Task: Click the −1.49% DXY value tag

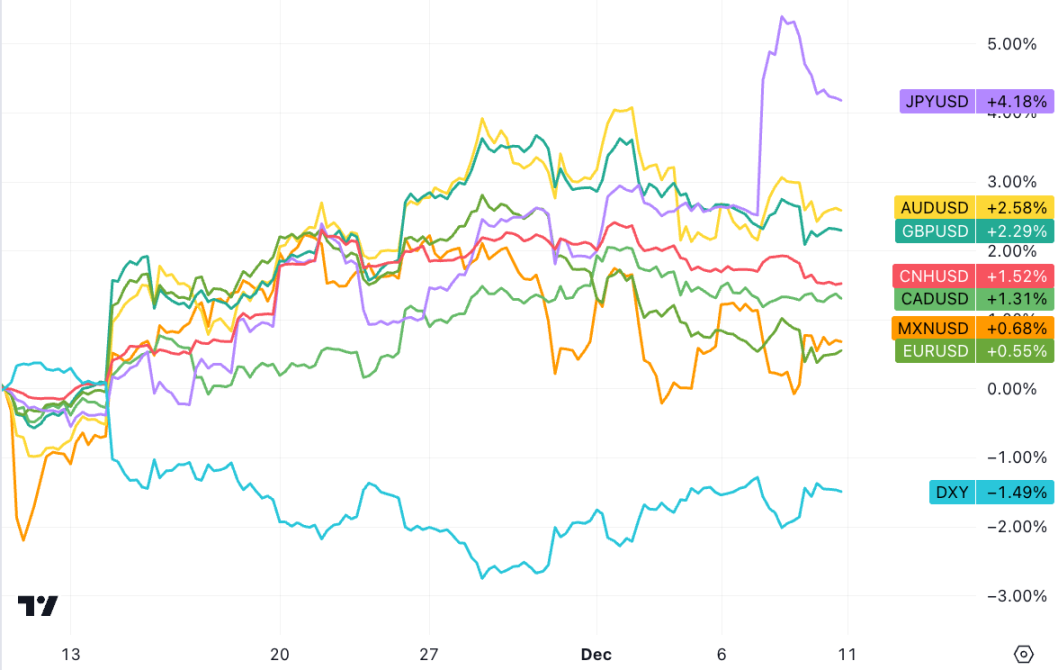Action: tap(1016, 492)
